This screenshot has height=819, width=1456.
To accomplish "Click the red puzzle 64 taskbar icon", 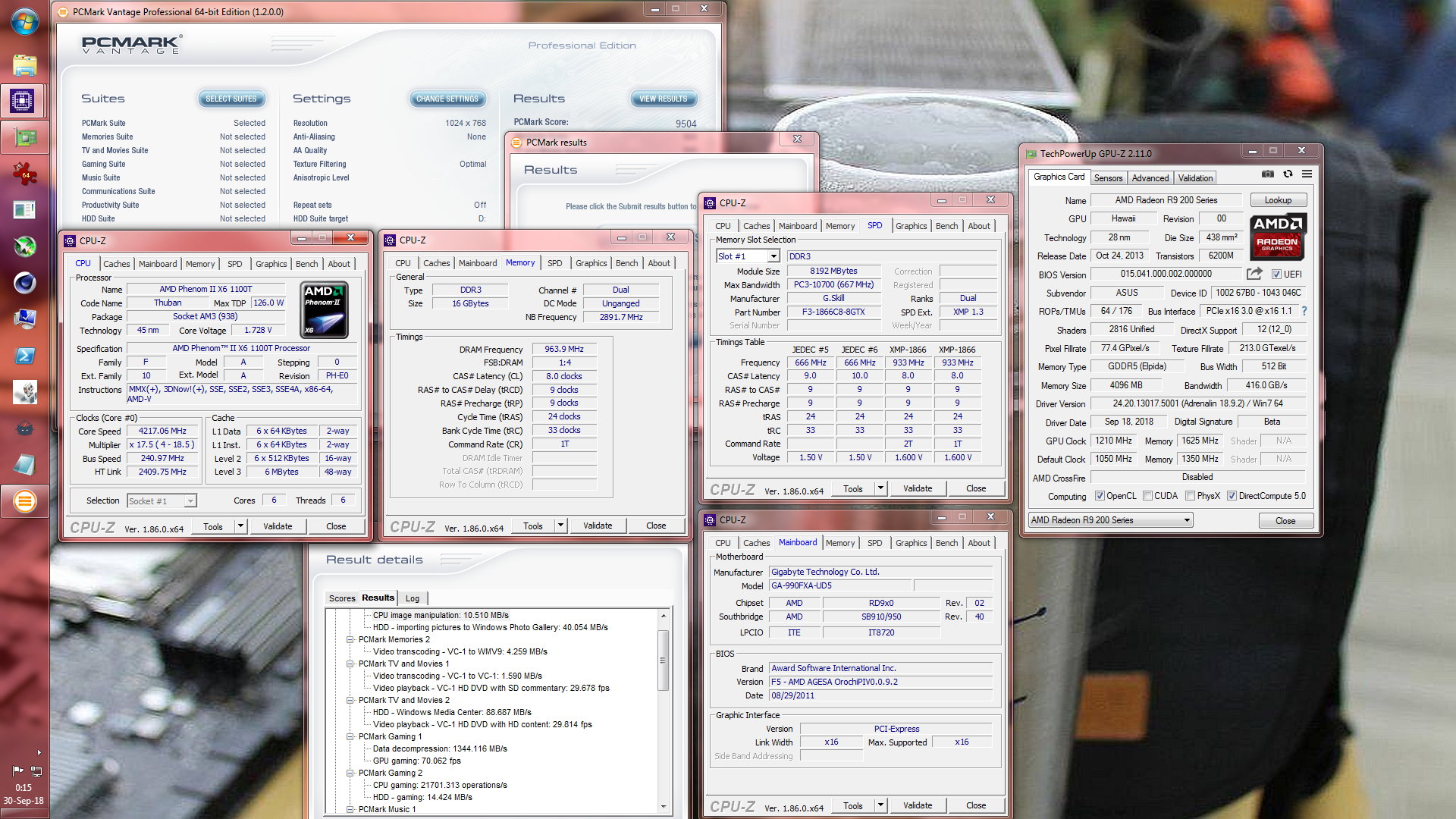I will pos(24,174).
